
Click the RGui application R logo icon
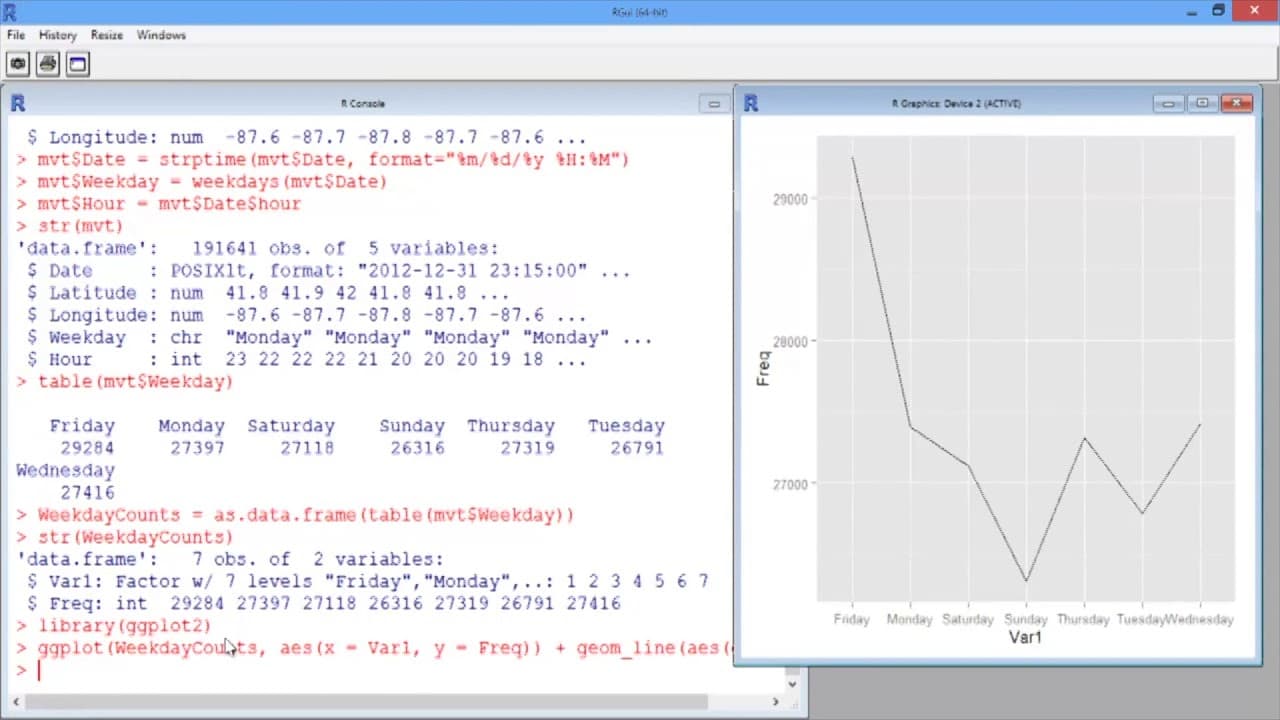click(10, 11)
